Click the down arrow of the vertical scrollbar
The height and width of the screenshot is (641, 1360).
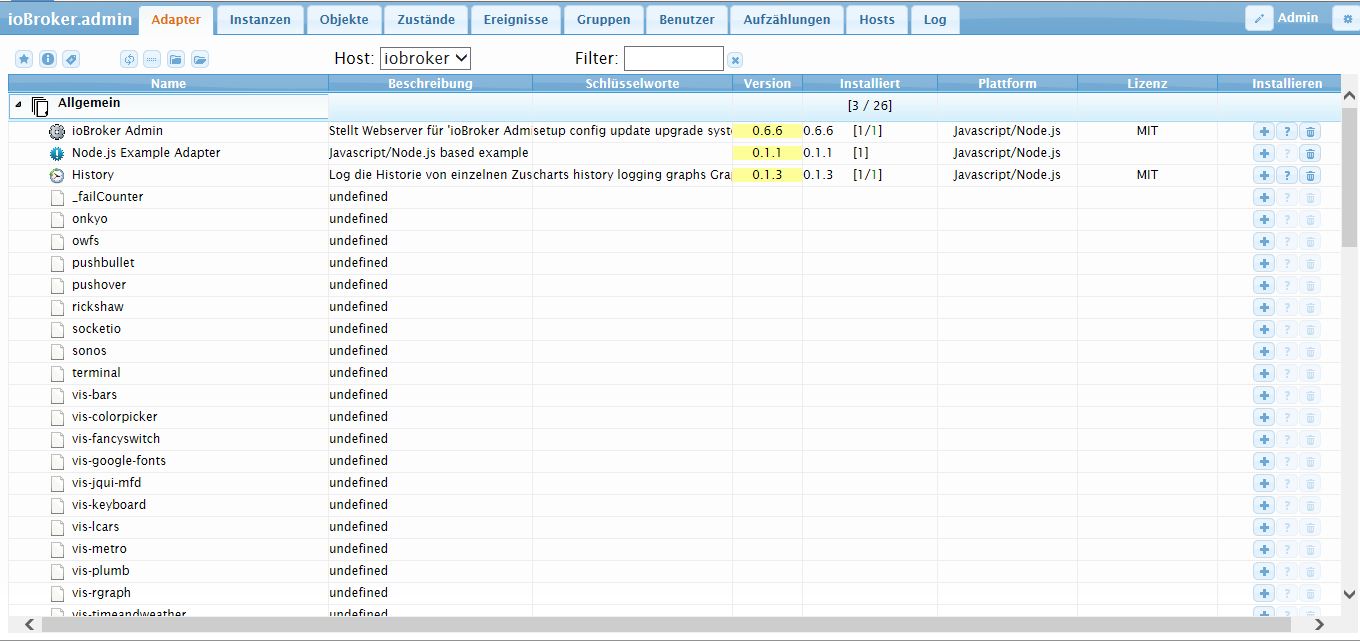[1349, 593]
